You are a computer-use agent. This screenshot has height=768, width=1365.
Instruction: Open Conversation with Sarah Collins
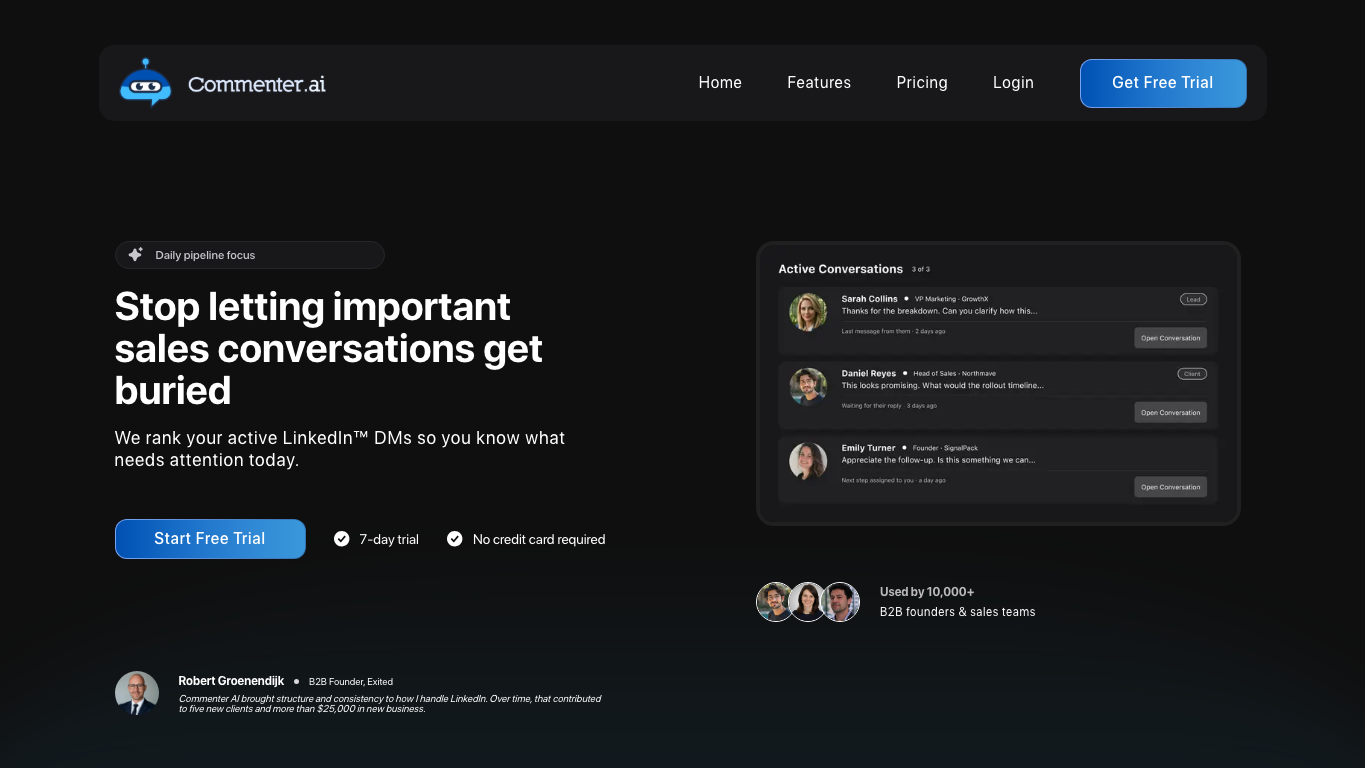(1170, 338)
